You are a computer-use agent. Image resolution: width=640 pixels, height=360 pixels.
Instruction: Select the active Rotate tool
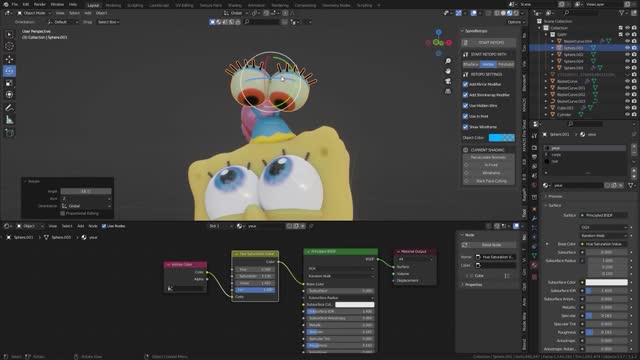click(9, 71)
